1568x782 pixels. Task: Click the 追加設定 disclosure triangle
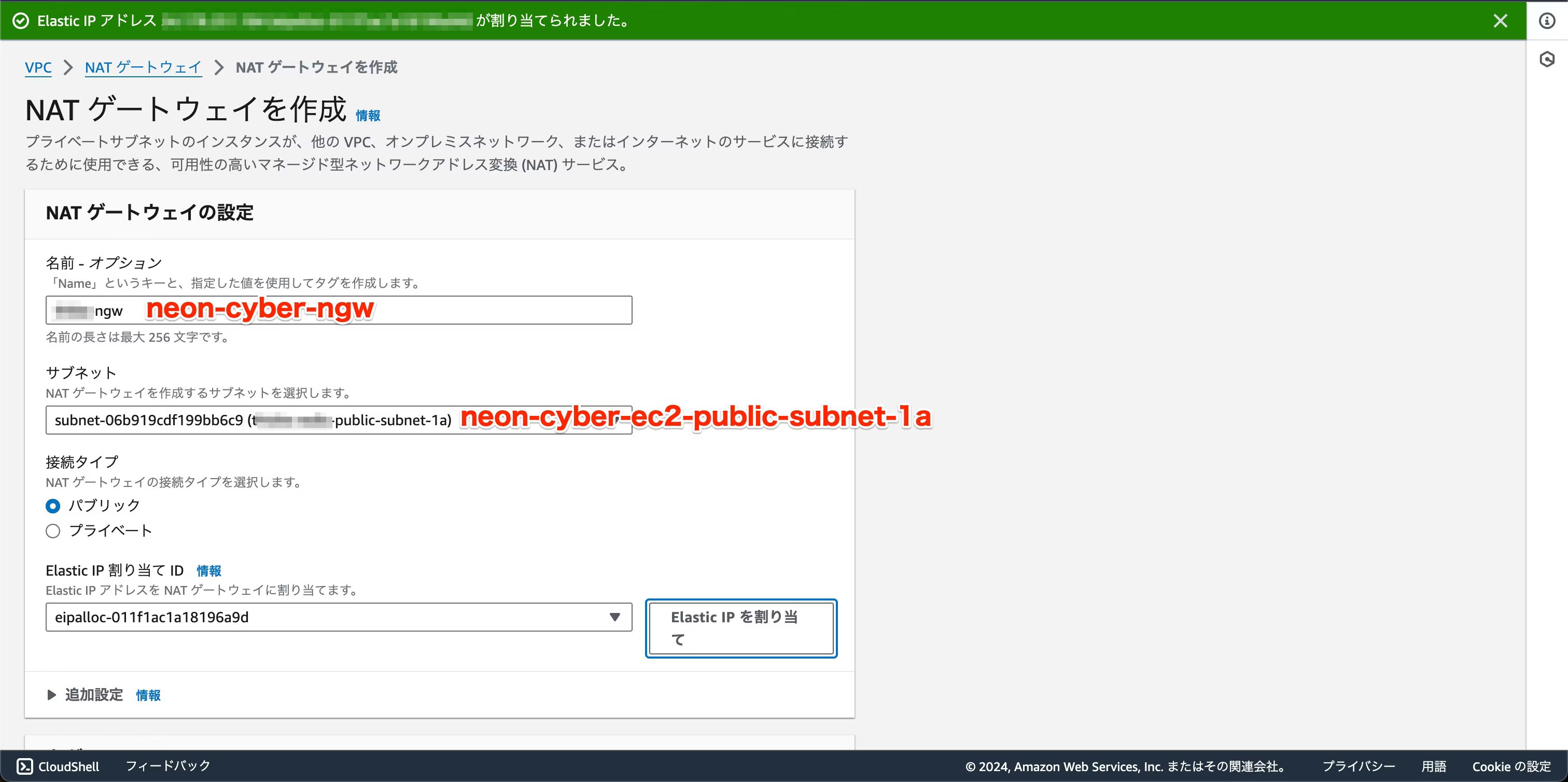click(52, 694)
